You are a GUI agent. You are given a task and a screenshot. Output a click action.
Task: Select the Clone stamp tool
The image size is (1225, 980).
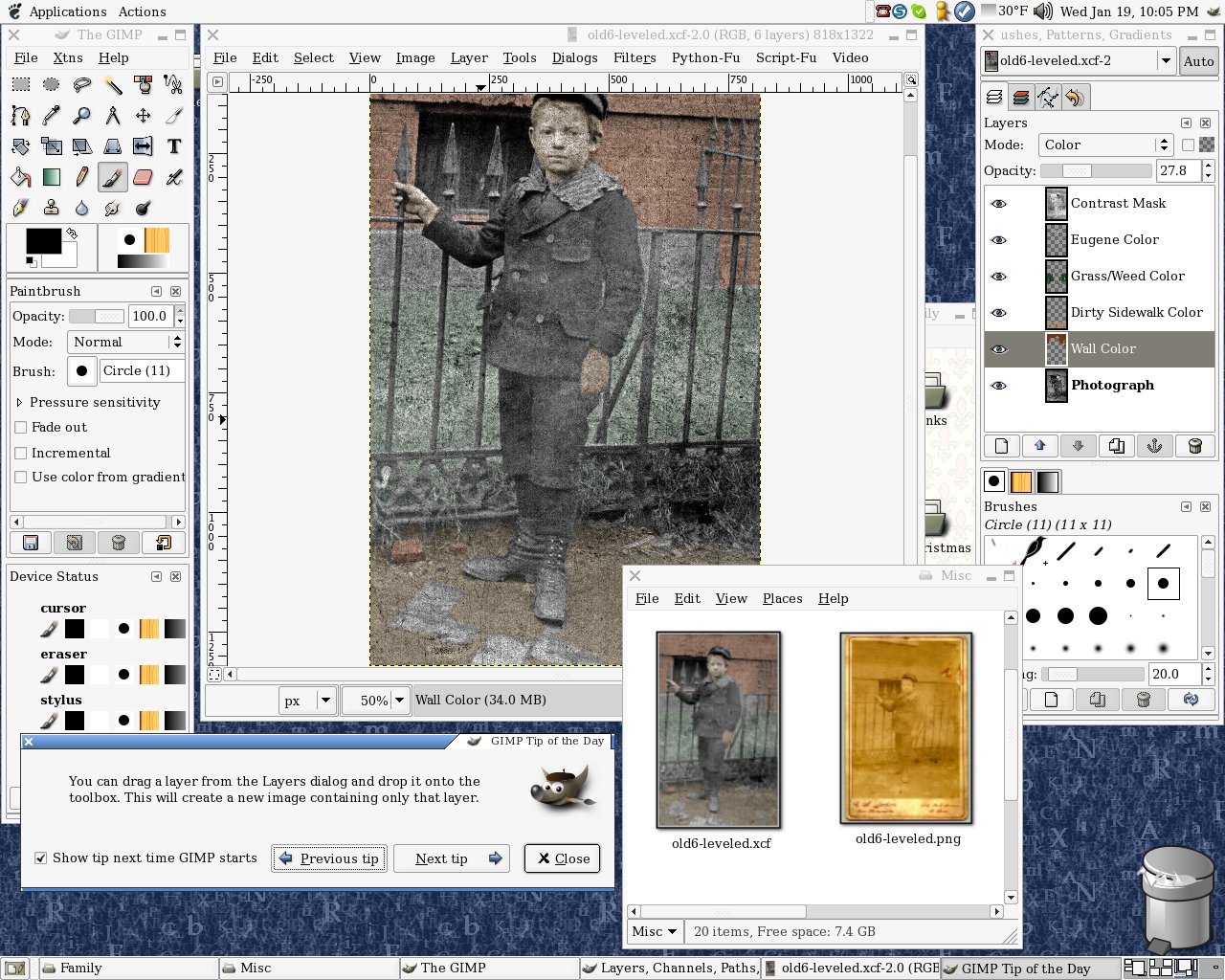[52, 208]
